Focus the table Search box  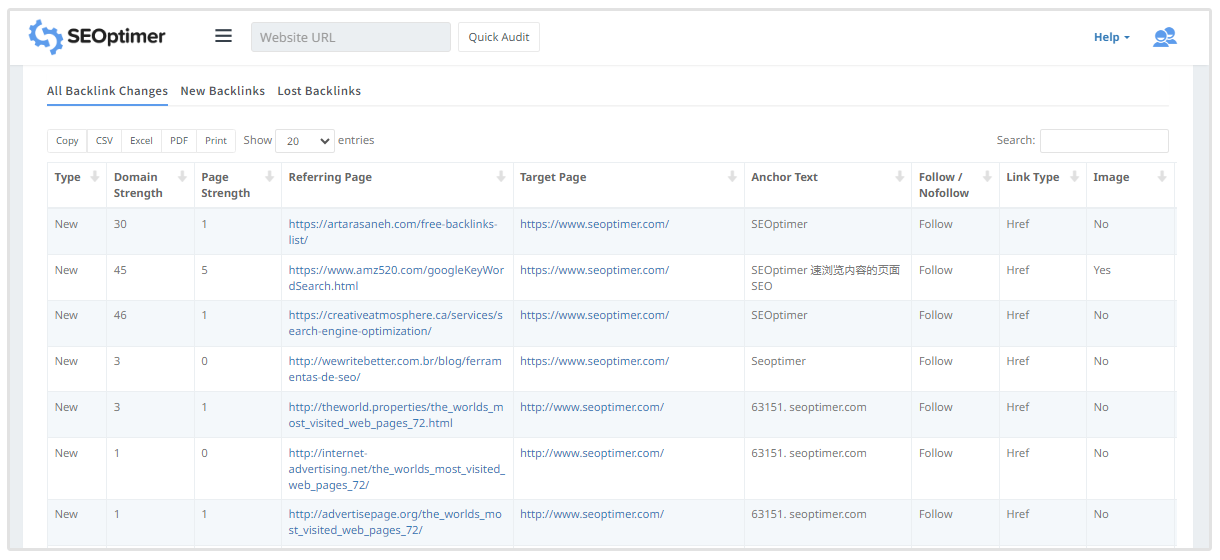click(x=1103, y=141)
